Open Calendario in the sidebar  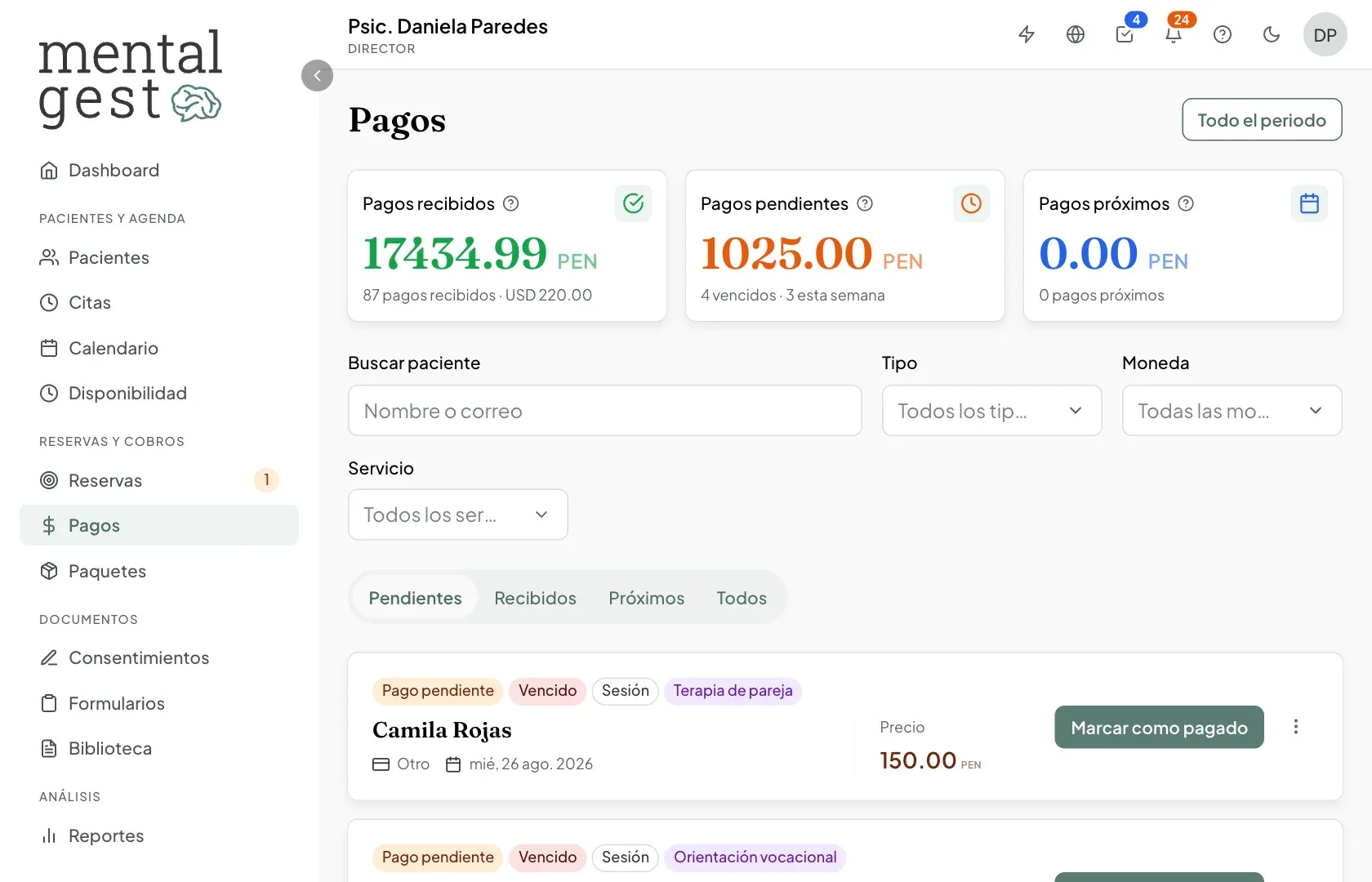pyautogui.click(x=159, y=348)
